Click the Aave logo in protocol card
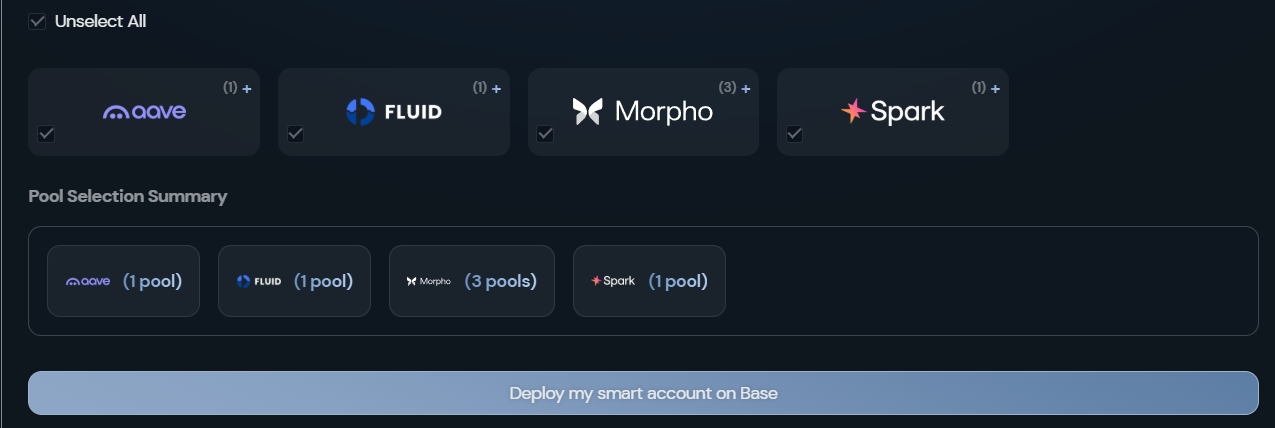 [144, 112]
